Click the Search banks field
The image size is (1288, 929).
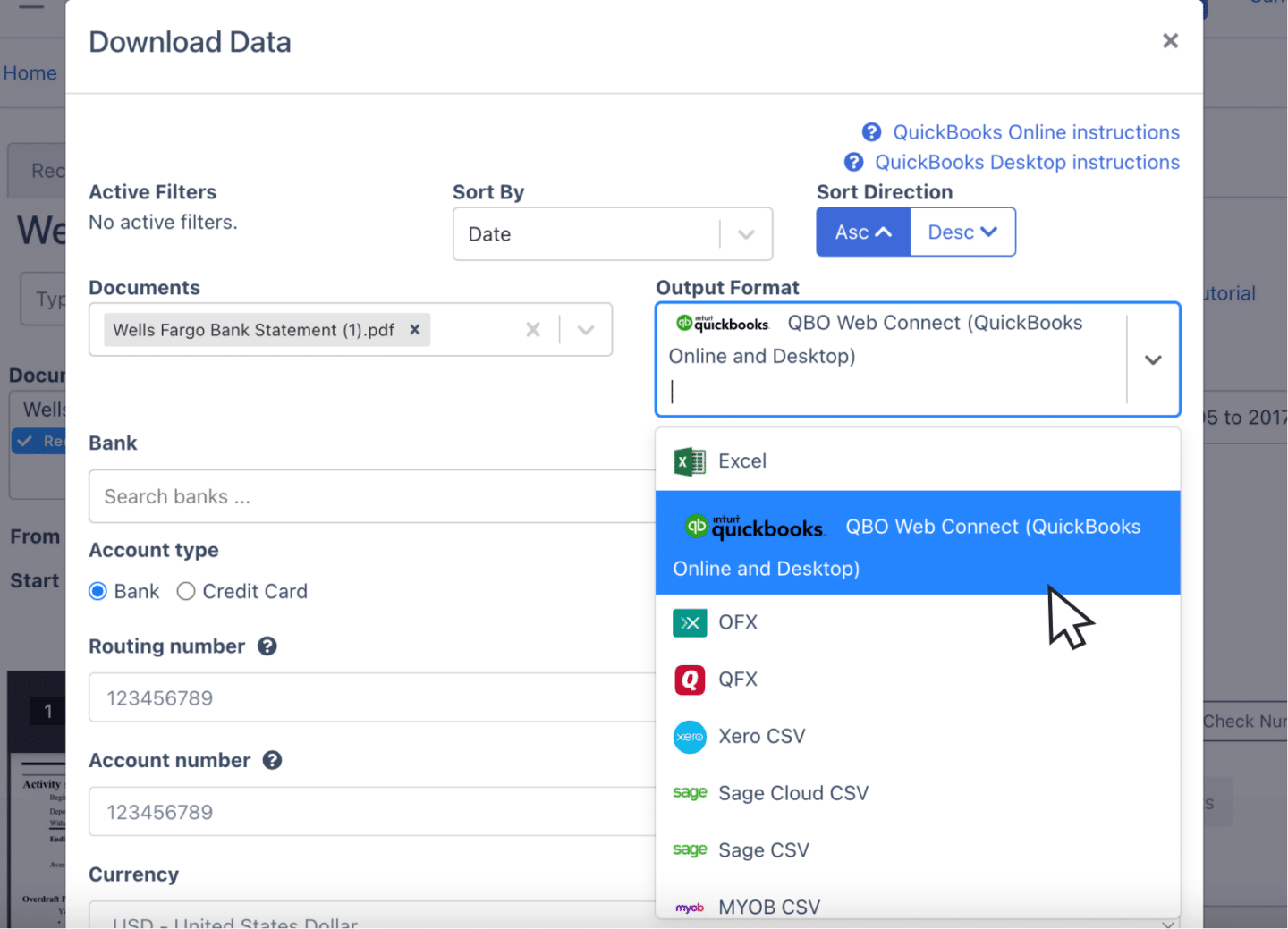pyautogui.click(x=372, y=496)
